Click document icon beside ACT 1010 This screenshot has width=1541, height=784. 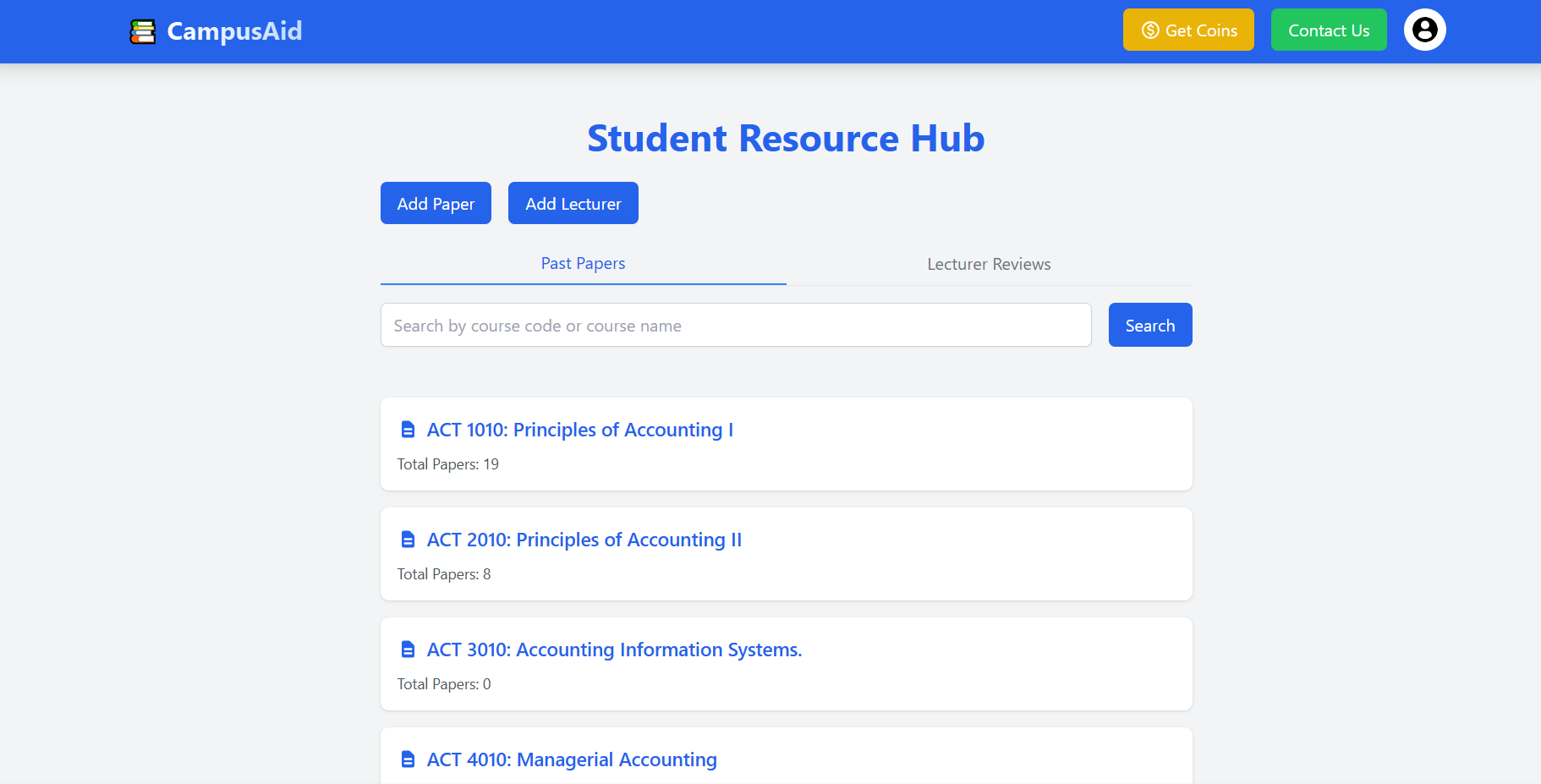[x=408, y=430]
